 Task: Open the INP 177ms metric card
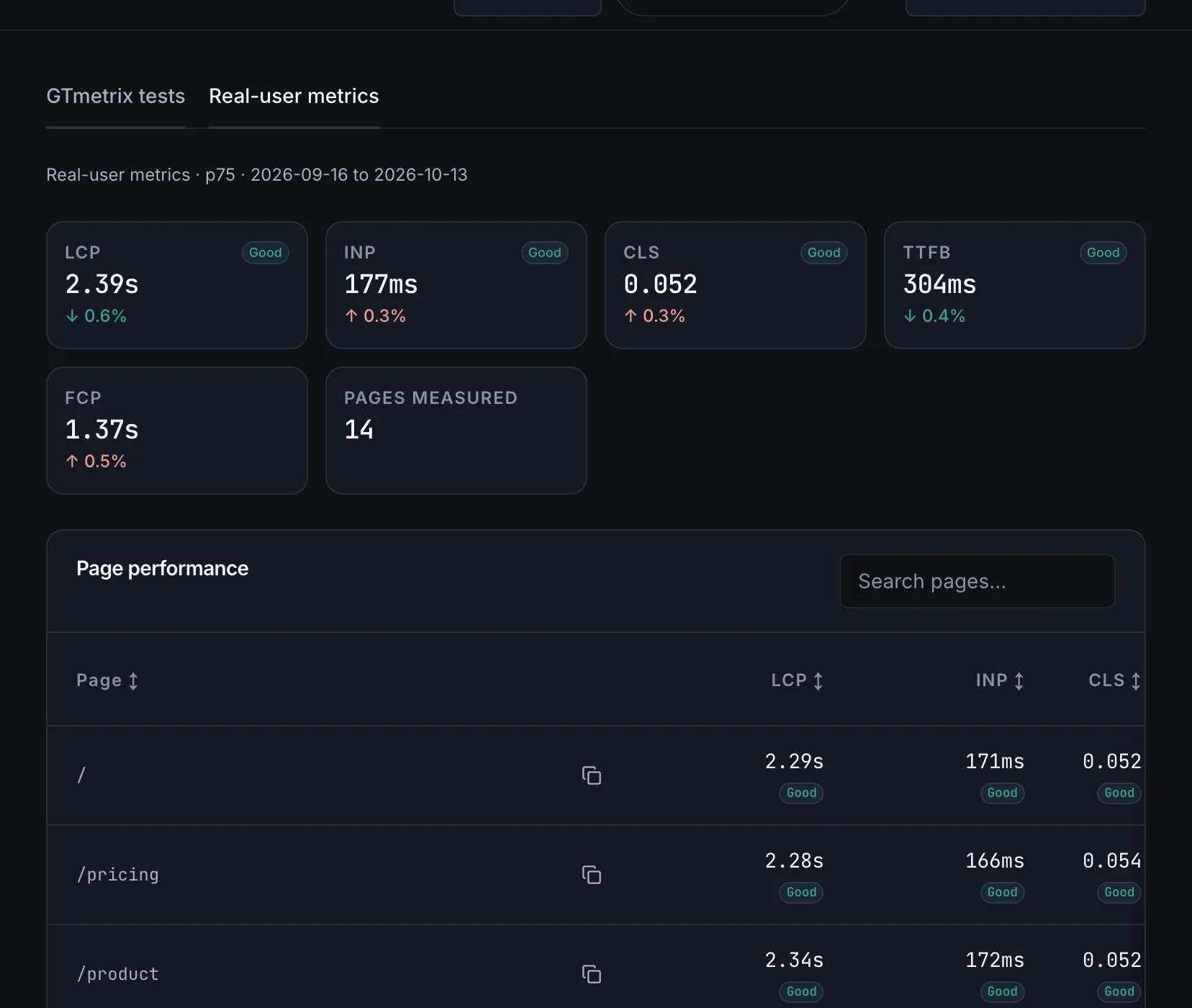456,285
